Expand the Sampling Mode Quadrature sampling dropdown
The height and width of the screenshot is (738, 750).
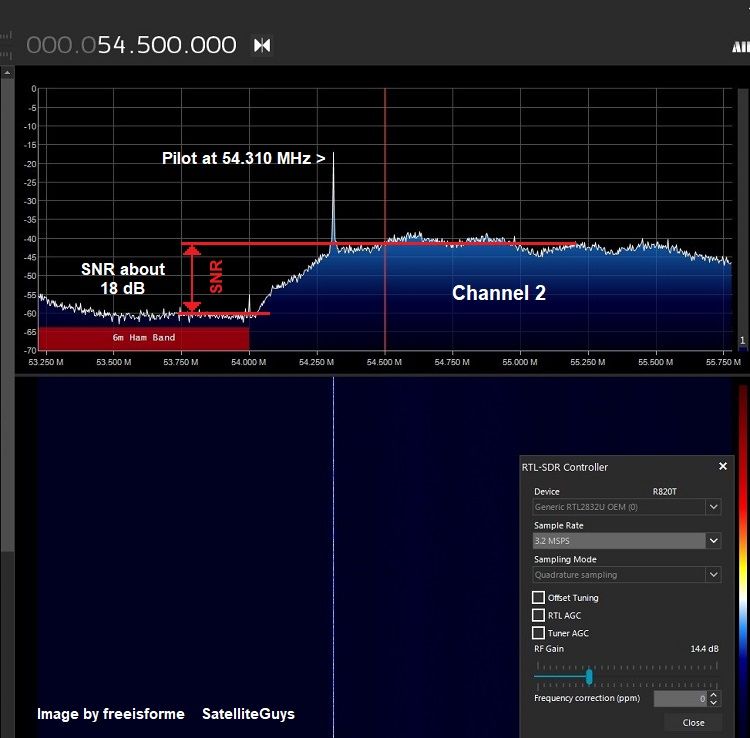(x=713, y=574)
